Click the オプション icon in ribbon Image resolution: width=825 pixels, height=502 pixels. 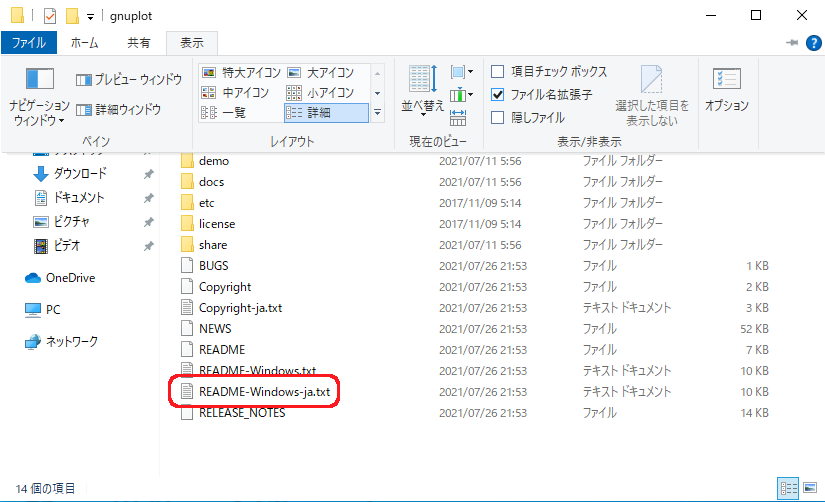coord(726,90)
